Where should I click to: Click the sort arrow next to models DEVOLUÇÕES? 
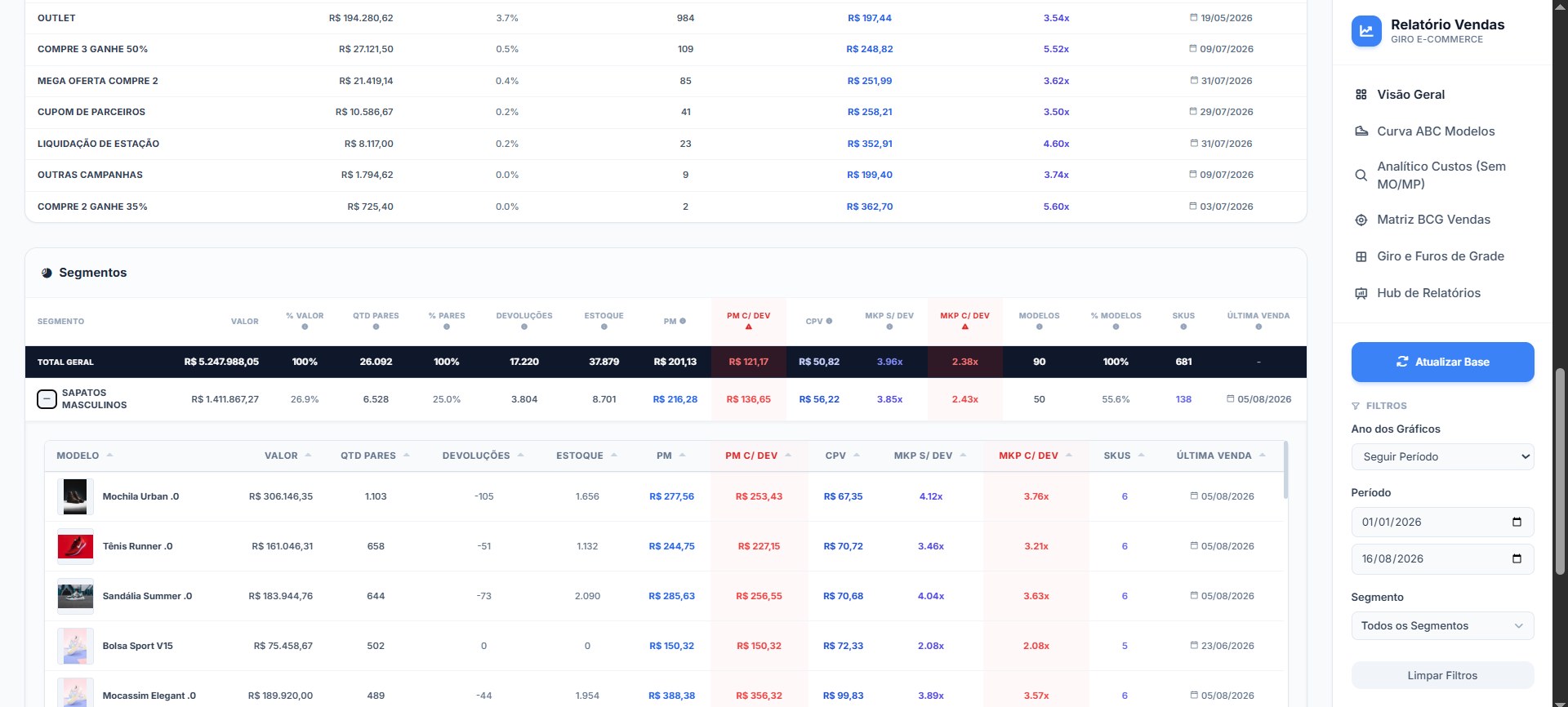(x=520, y=456)
